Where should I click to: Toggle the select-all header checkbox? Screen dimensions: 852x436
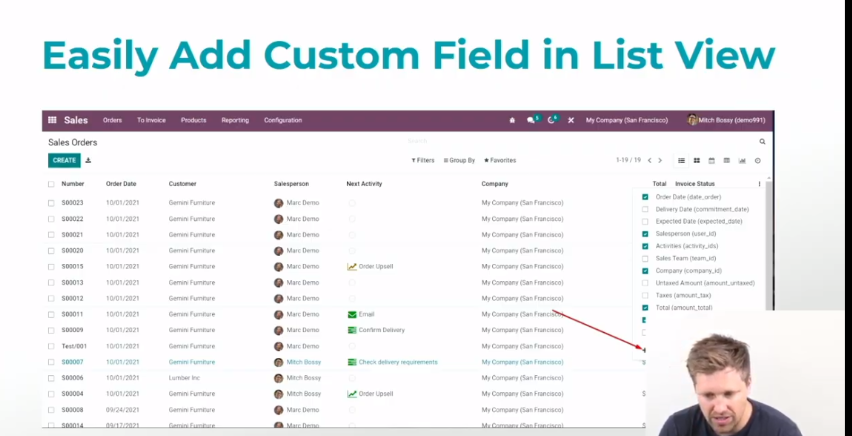point(51,184)
